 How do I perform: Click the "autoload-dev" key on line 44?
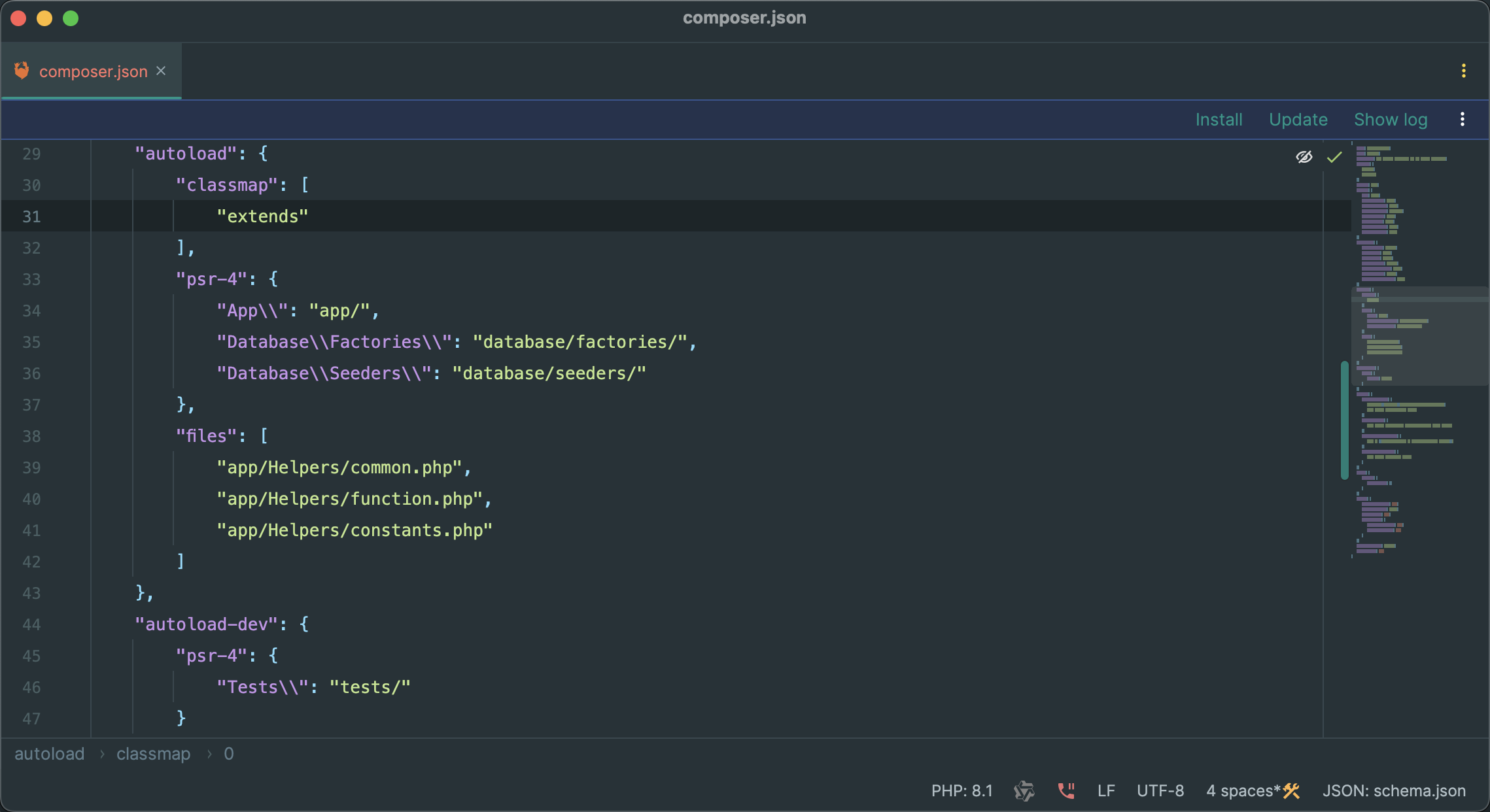pos(207,624)
